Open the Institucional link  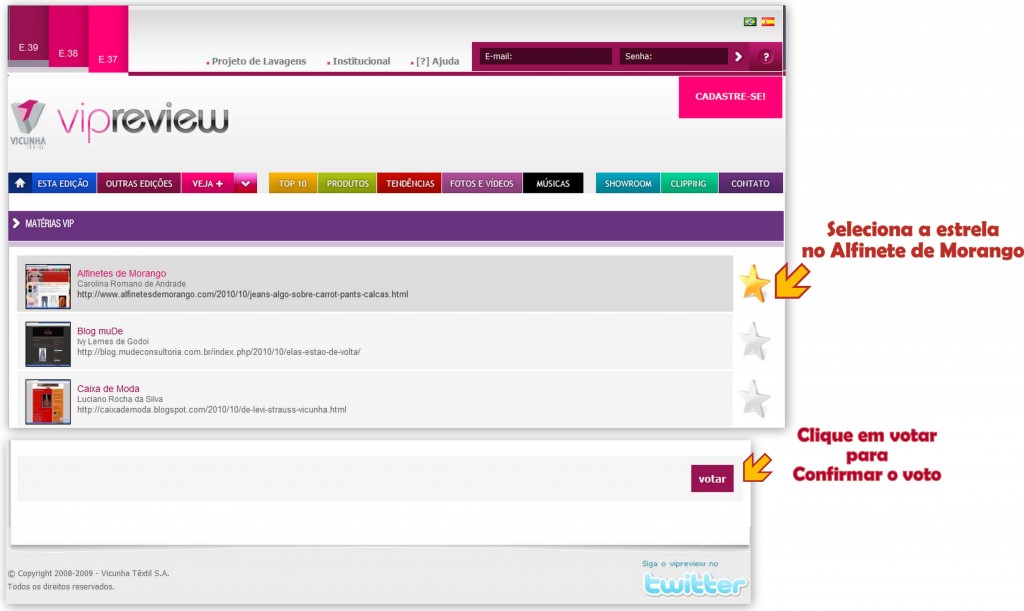point(361,61)
